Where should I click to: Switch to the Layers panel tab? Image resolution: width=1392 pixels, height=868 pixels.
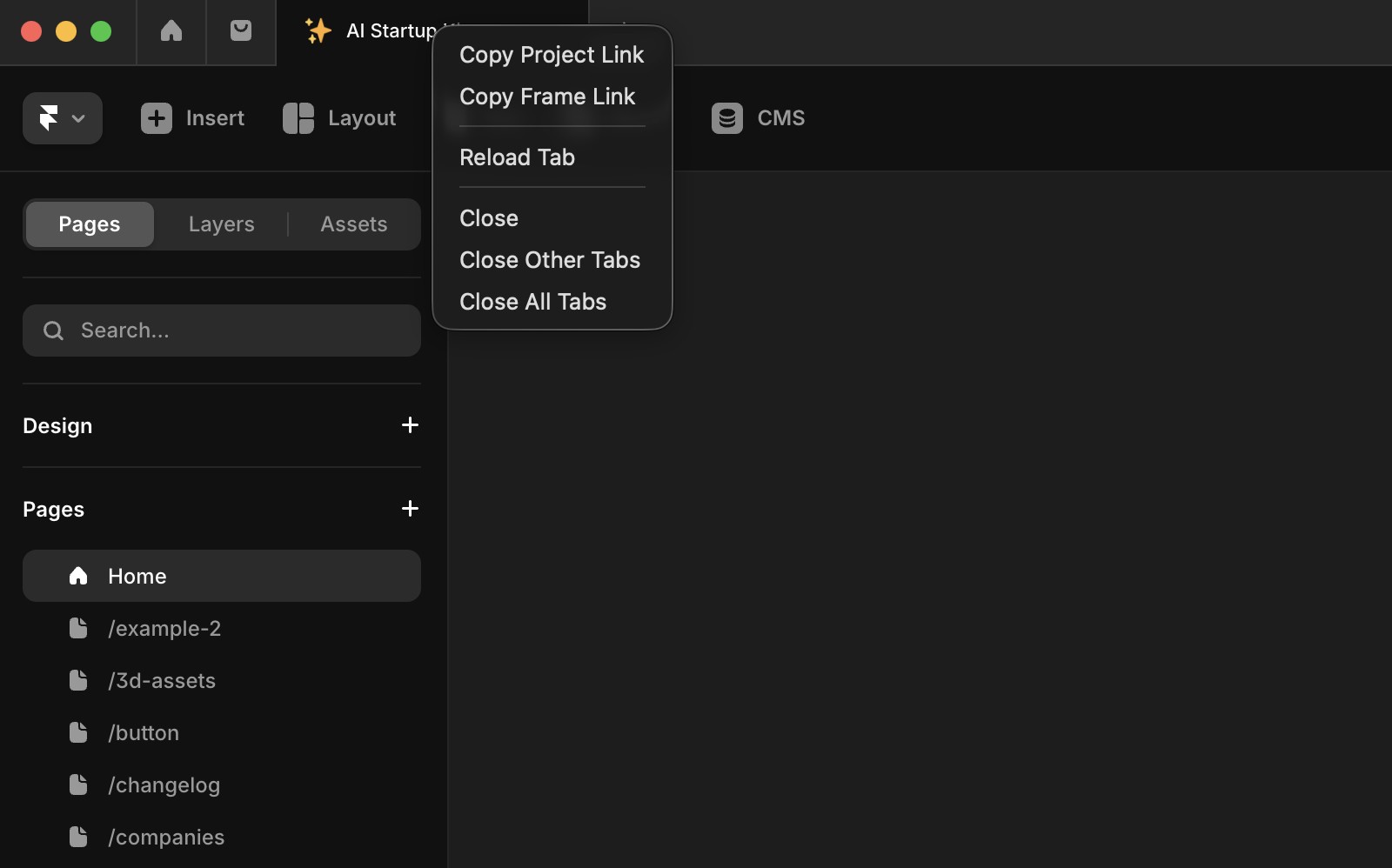coord(222,224)
